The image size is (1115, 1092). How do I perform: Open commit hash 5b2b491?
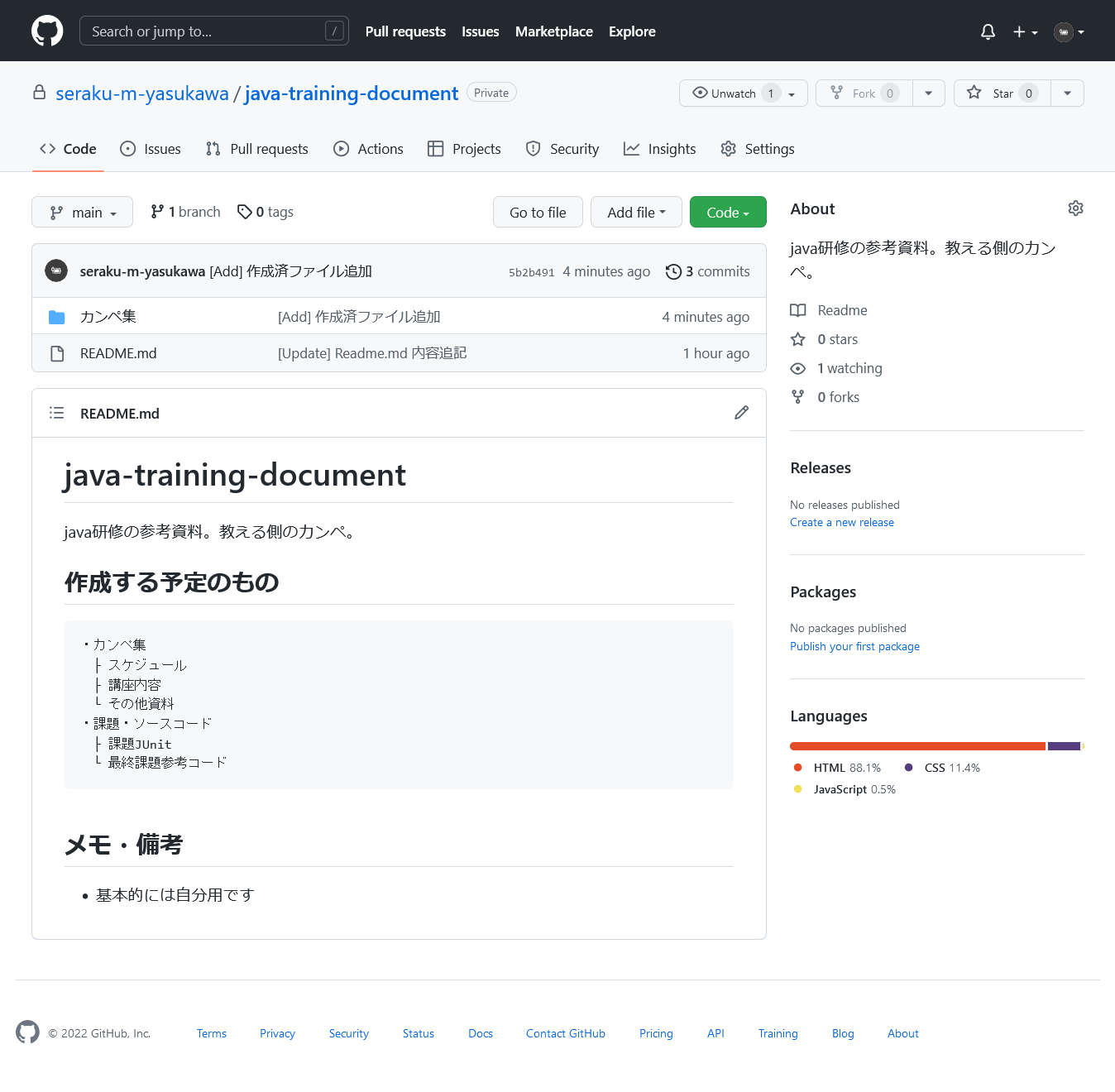coord(531,272)
